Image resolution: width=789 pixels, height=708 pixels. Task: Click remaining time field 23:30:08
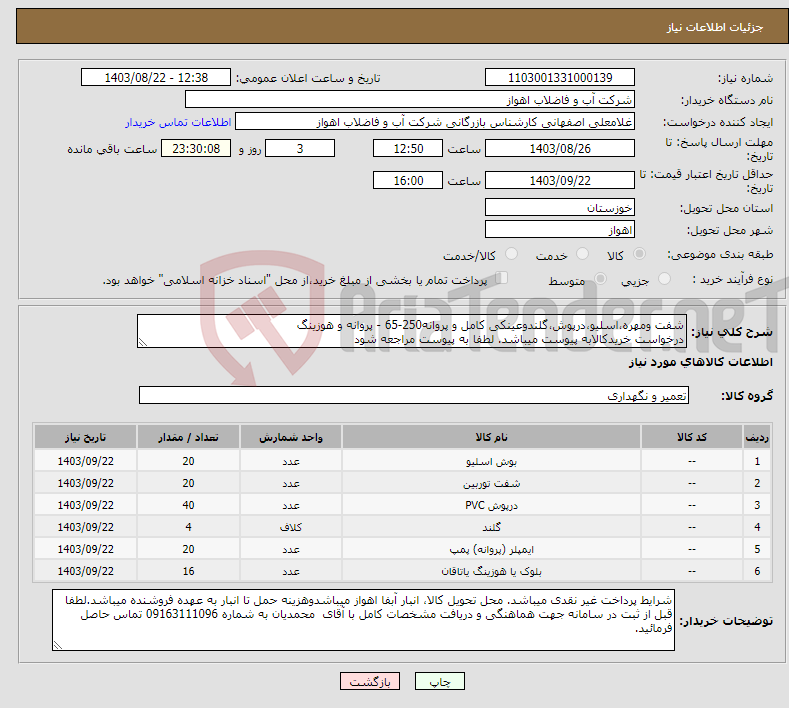point(196,148)
